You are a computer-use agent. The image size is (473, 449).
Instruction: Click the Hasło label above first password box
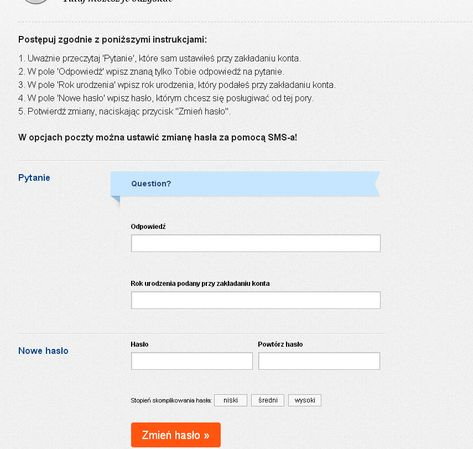[x=139, y=344]
